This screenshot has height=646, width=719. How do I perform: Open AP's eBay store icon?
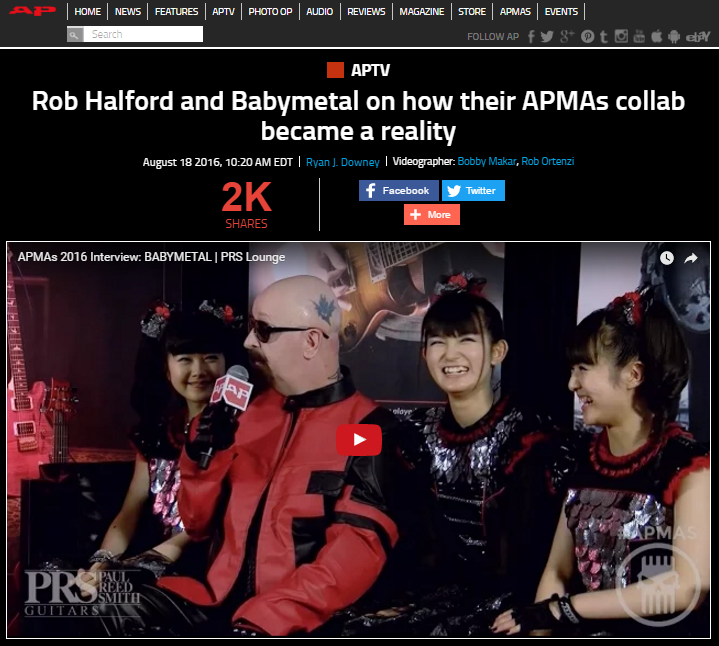[x=697, y=37]
